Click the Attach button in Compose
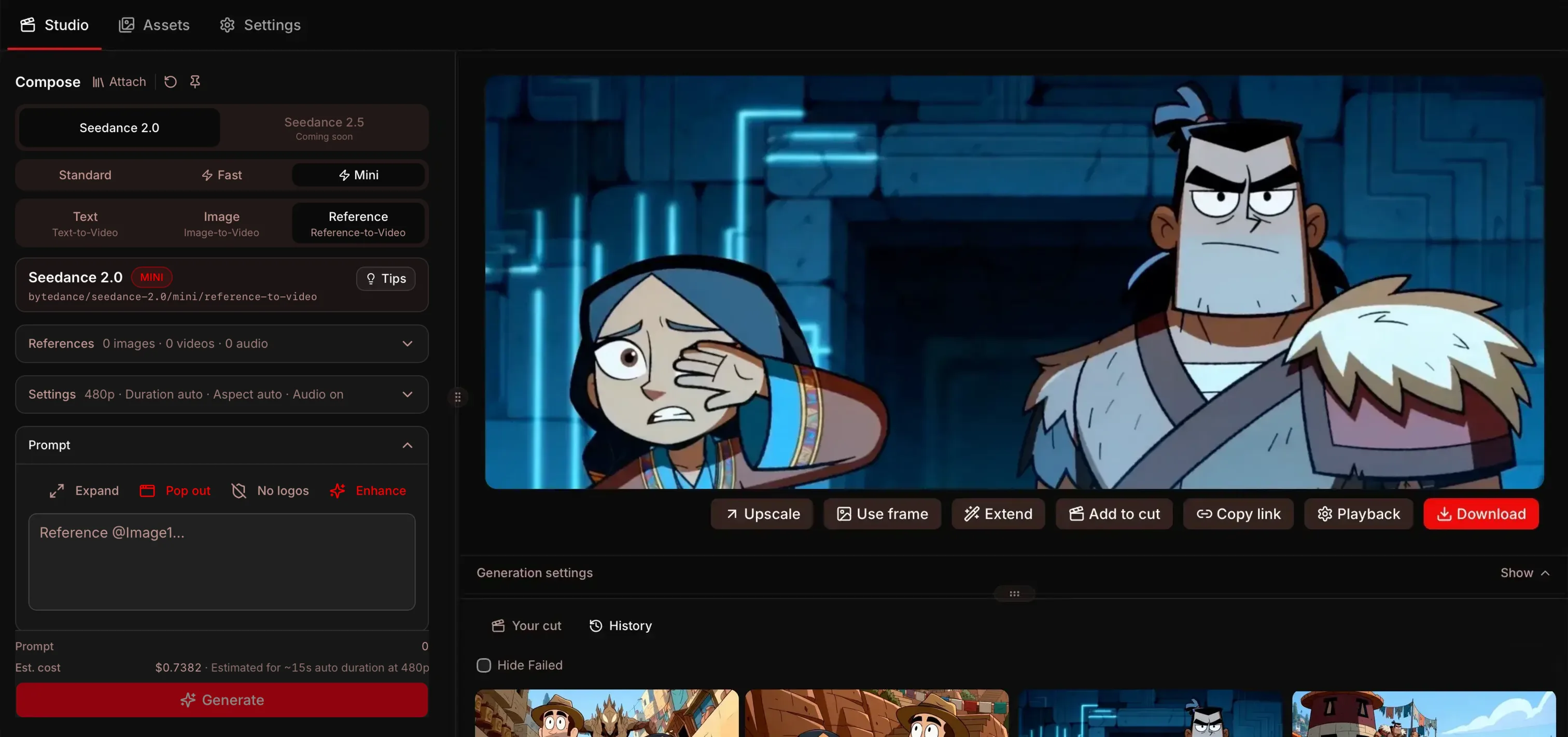This screenshot has height=737, width=1568. click(119, 81)
